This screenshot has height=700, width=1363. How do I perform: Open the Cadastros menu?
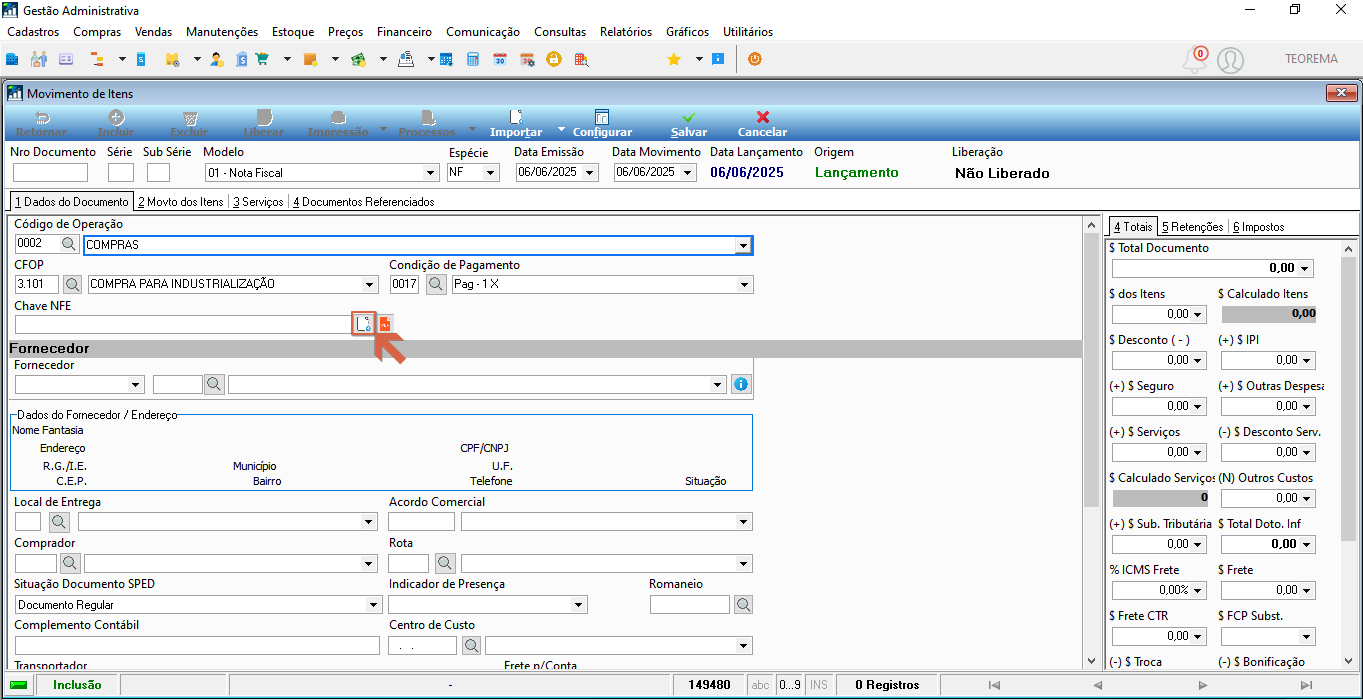[x=33, y=32]
